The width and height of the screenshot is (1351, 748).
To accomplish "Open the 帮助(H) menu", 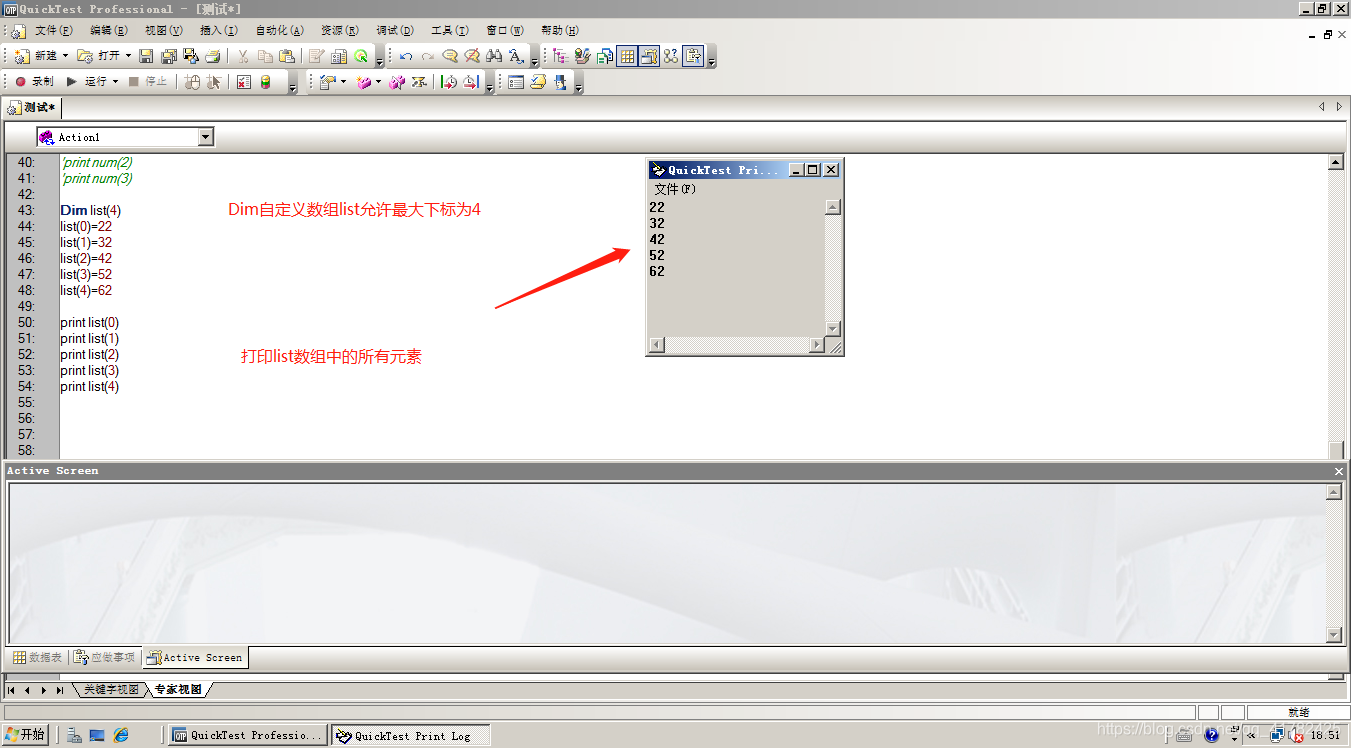I will [x=560, y=31].
